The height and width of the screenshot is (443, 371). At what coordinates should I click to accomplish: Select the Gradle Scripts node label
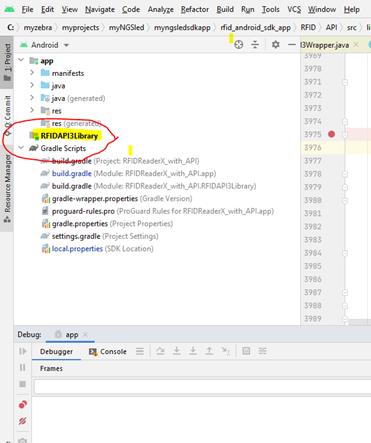63,148
